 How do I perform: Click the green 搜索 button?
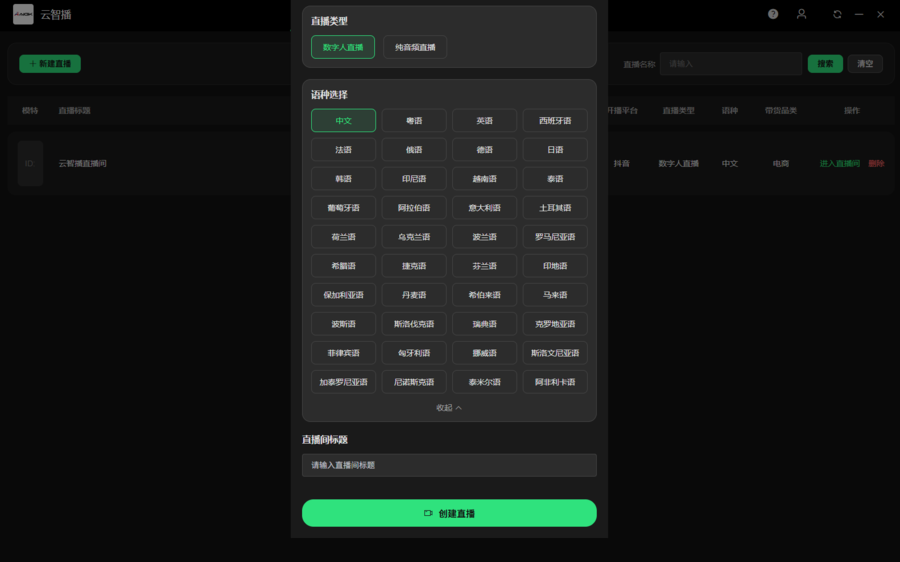(825, 64)
